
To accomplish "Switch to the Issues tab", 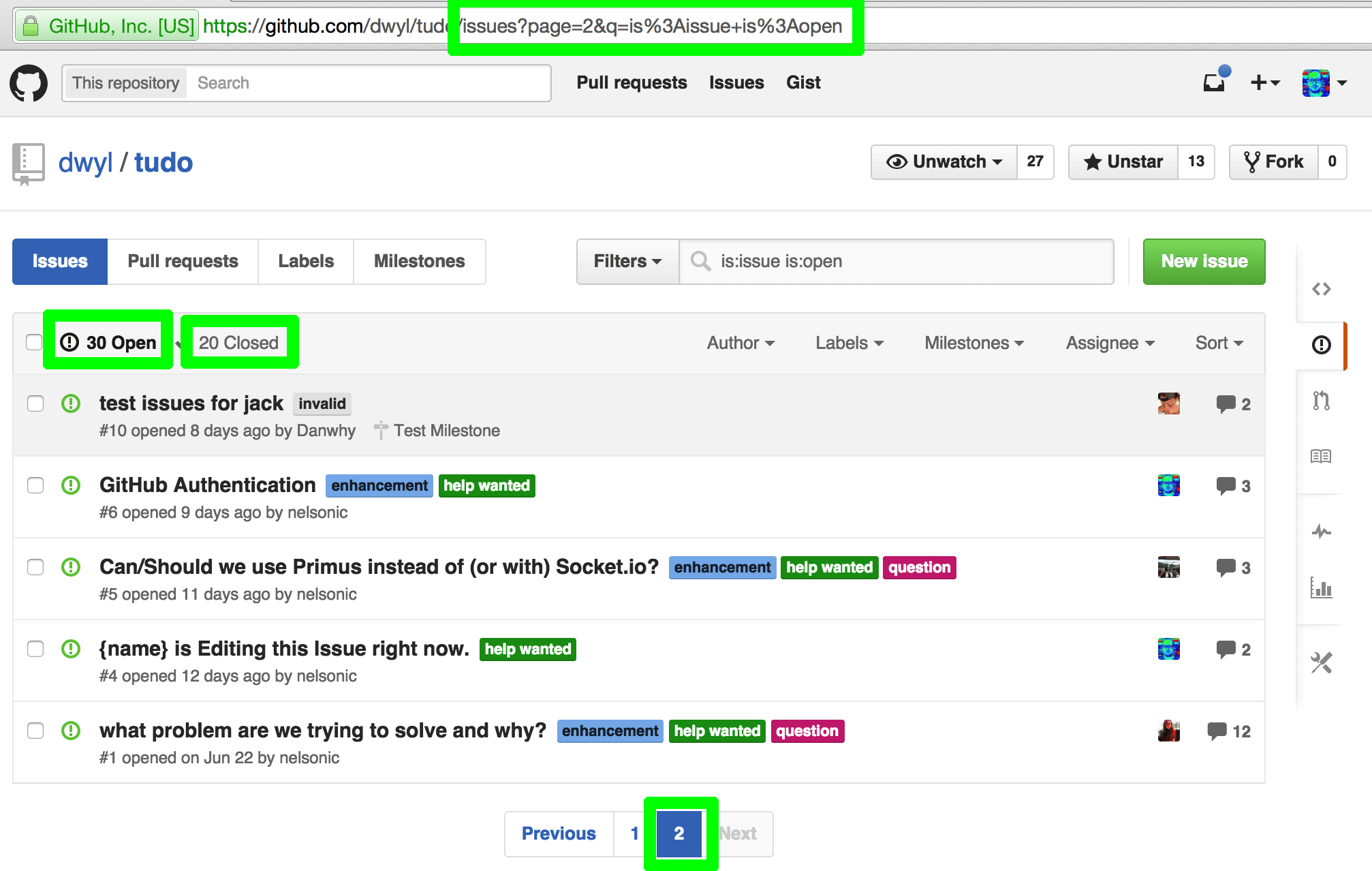I will (60, 261).
